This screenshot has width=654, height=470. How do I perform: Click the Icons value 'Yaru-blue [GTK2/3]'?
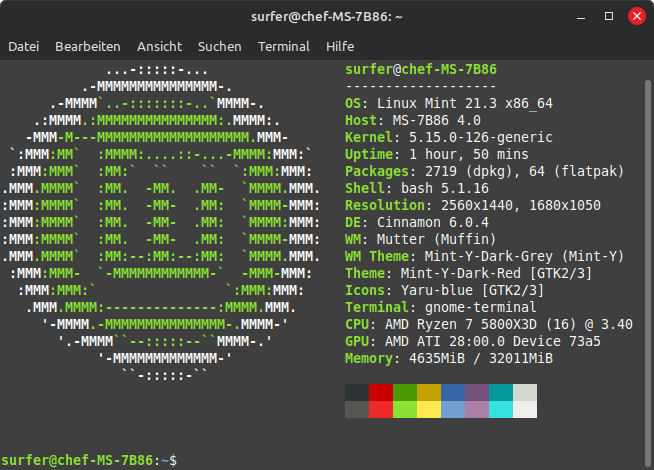click(x=473, y=290)
